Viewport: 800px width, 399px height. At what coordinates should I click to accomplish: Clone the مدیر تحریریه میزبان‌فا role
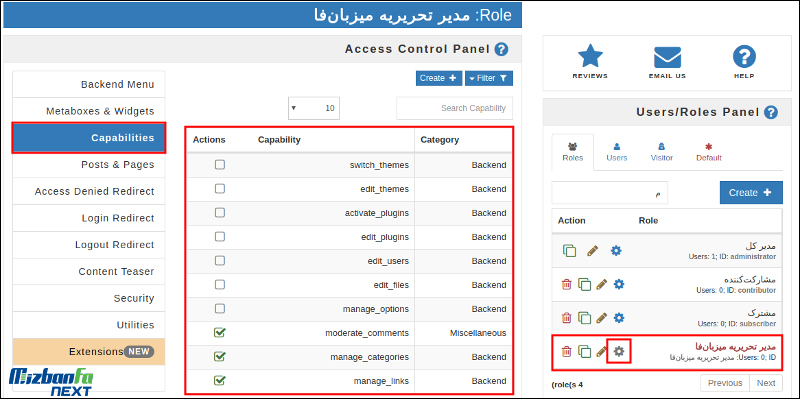584,351
